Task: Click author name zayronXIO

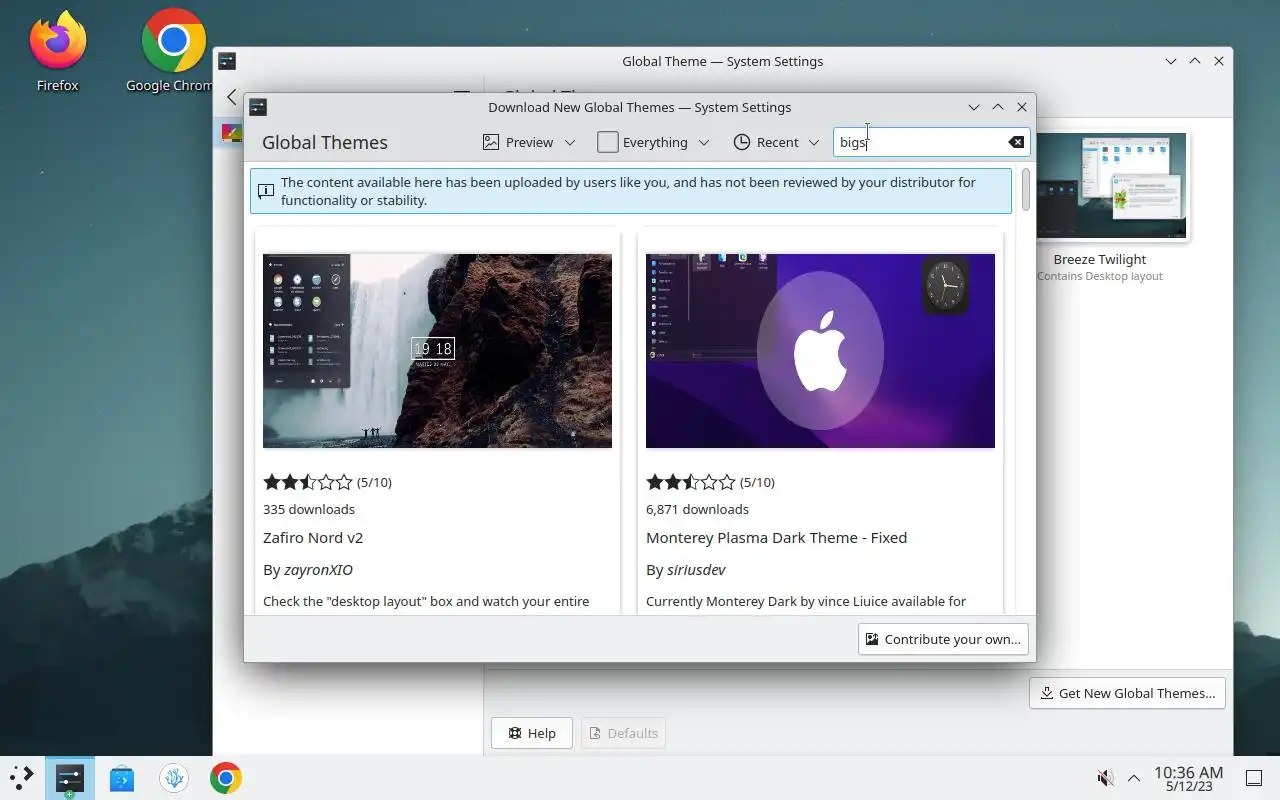Action: (318, 570)
